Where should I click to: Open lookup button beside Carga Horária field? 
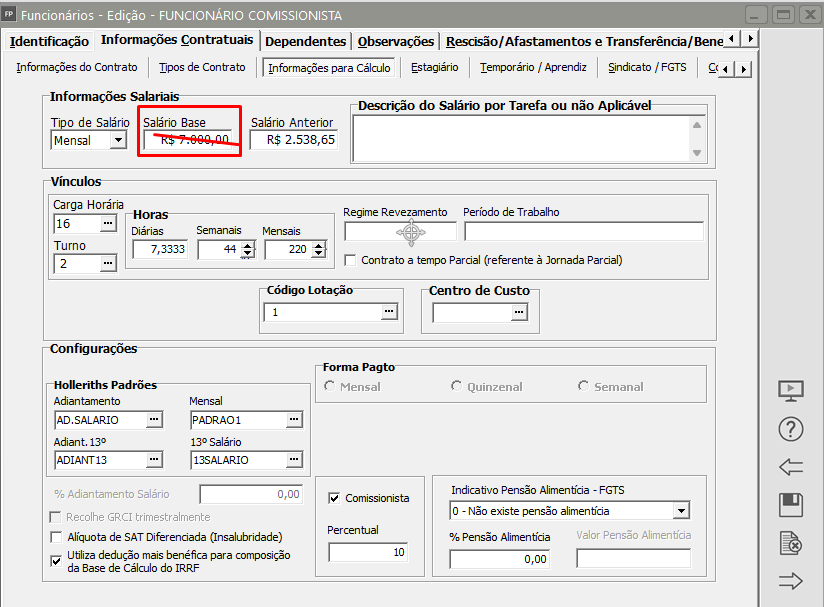(x=108, y=223)
